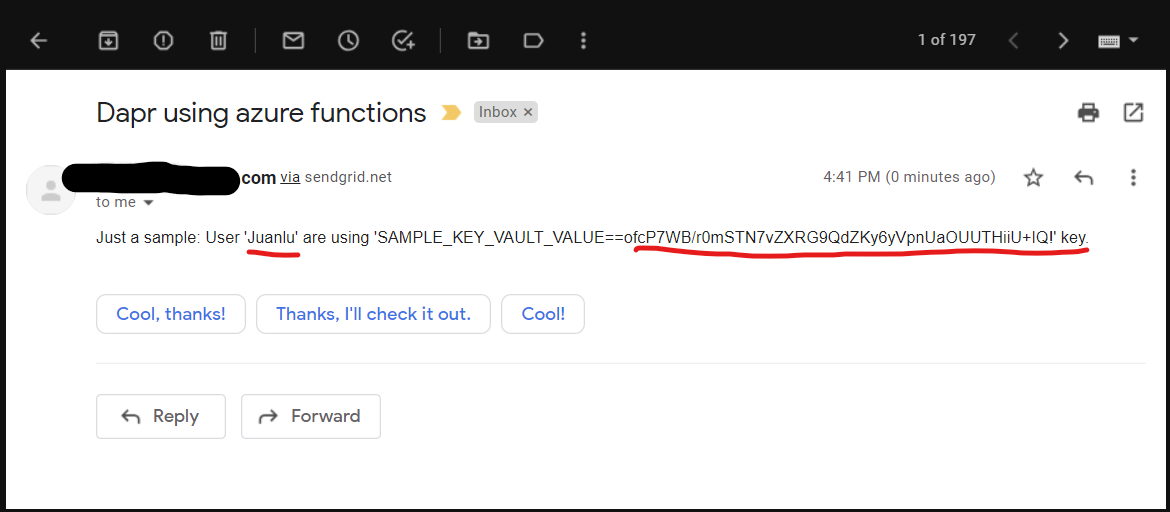Screen dimensions: 1170x512
Task: Go back to the inbox list
Action: click(x=39, y=40)
